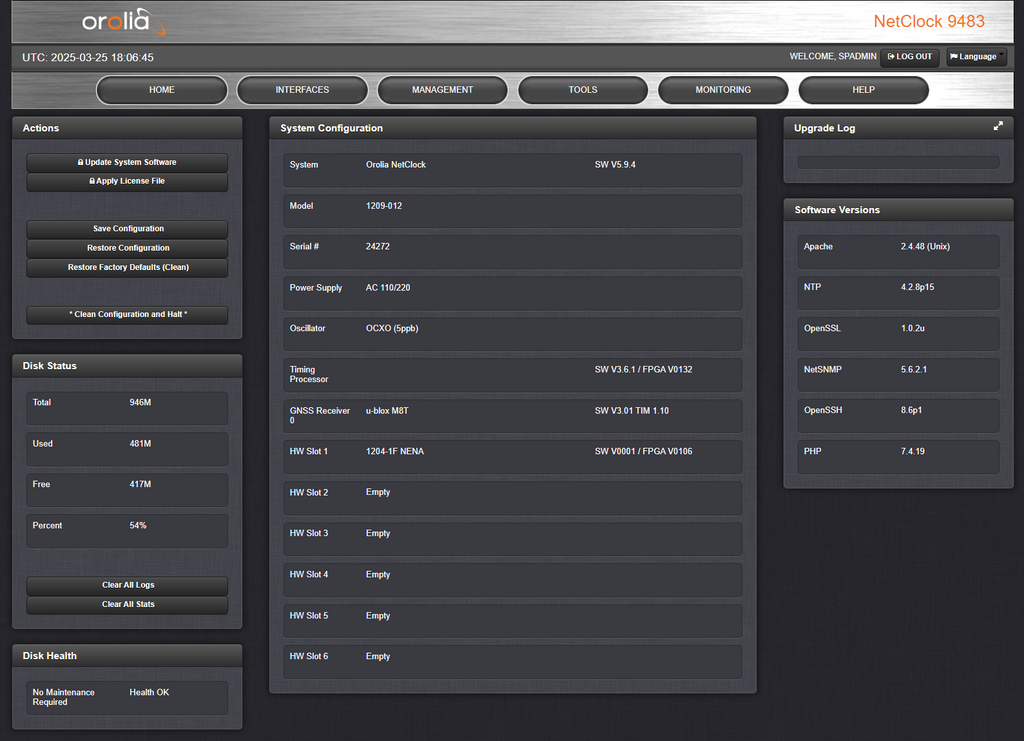Click Timing Processor SW V3.6.1 / FPGA V0132

(643, 370)
